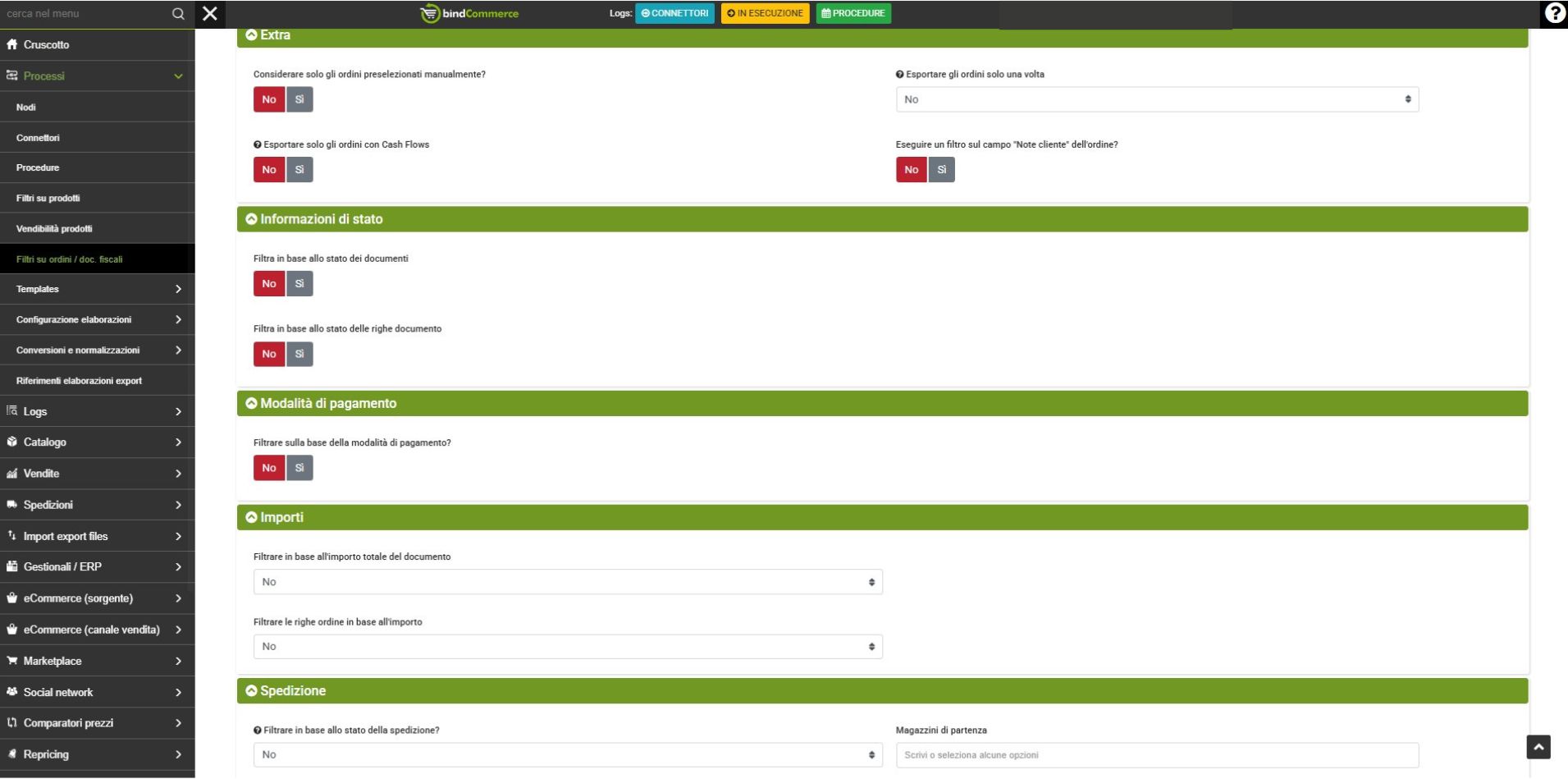
Task: Collapse the Importi section icon
Action: coord(251,517)
